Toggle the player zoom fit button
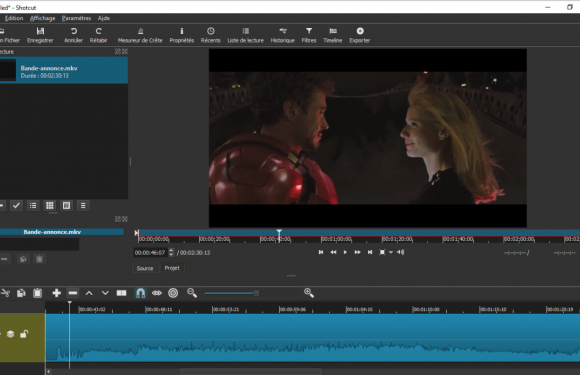580x375 pixels. pyautogui.click(x=382, y=252)
